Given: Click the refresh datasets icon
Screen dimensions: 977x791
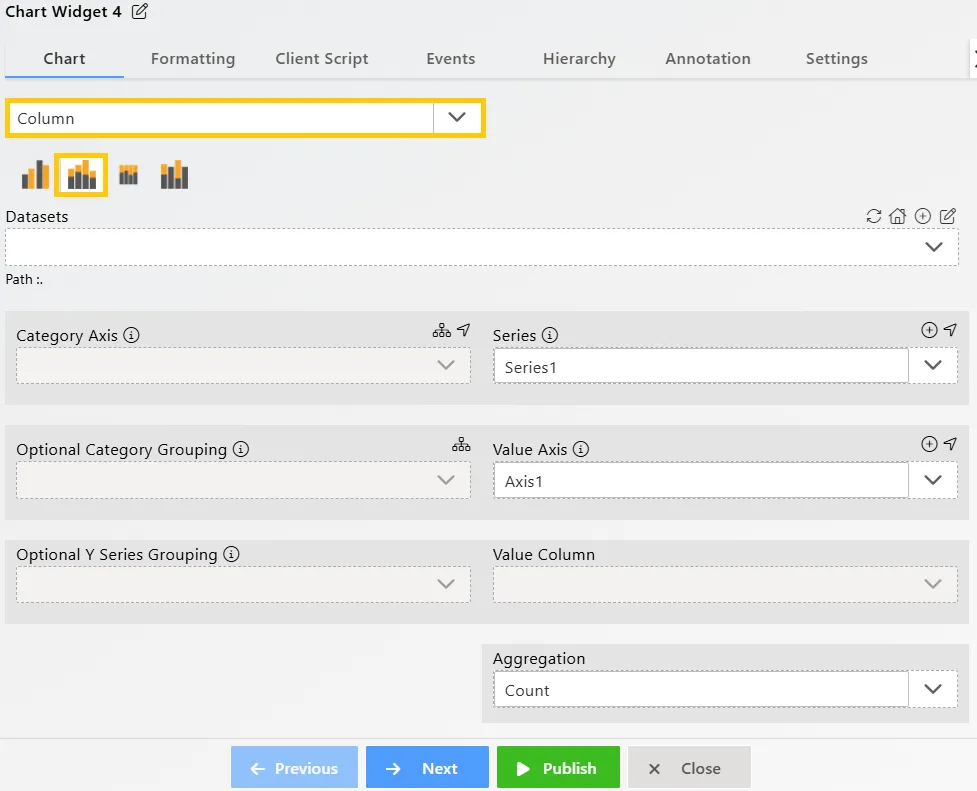Looking at the screenshot, I should pos(874,216).
